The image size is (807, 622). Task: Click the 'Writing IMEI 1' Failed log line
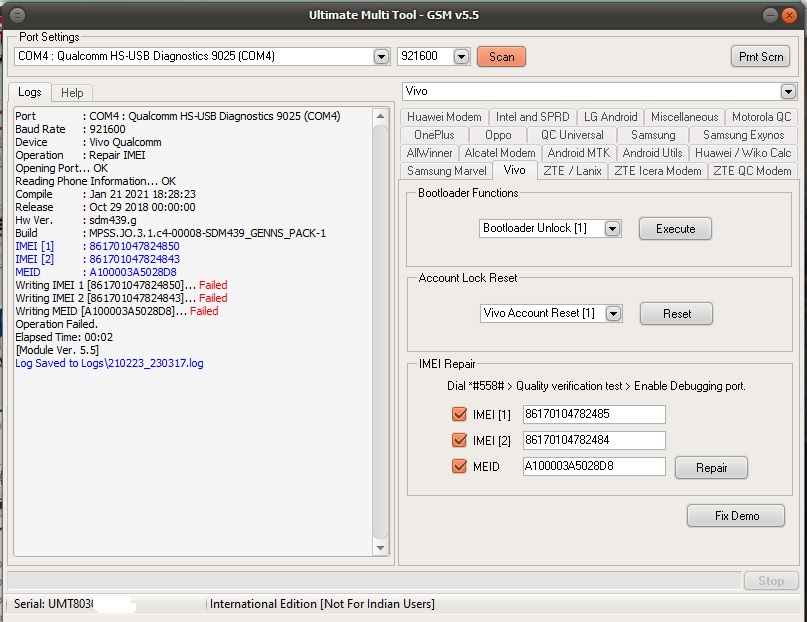pos(121,285)
